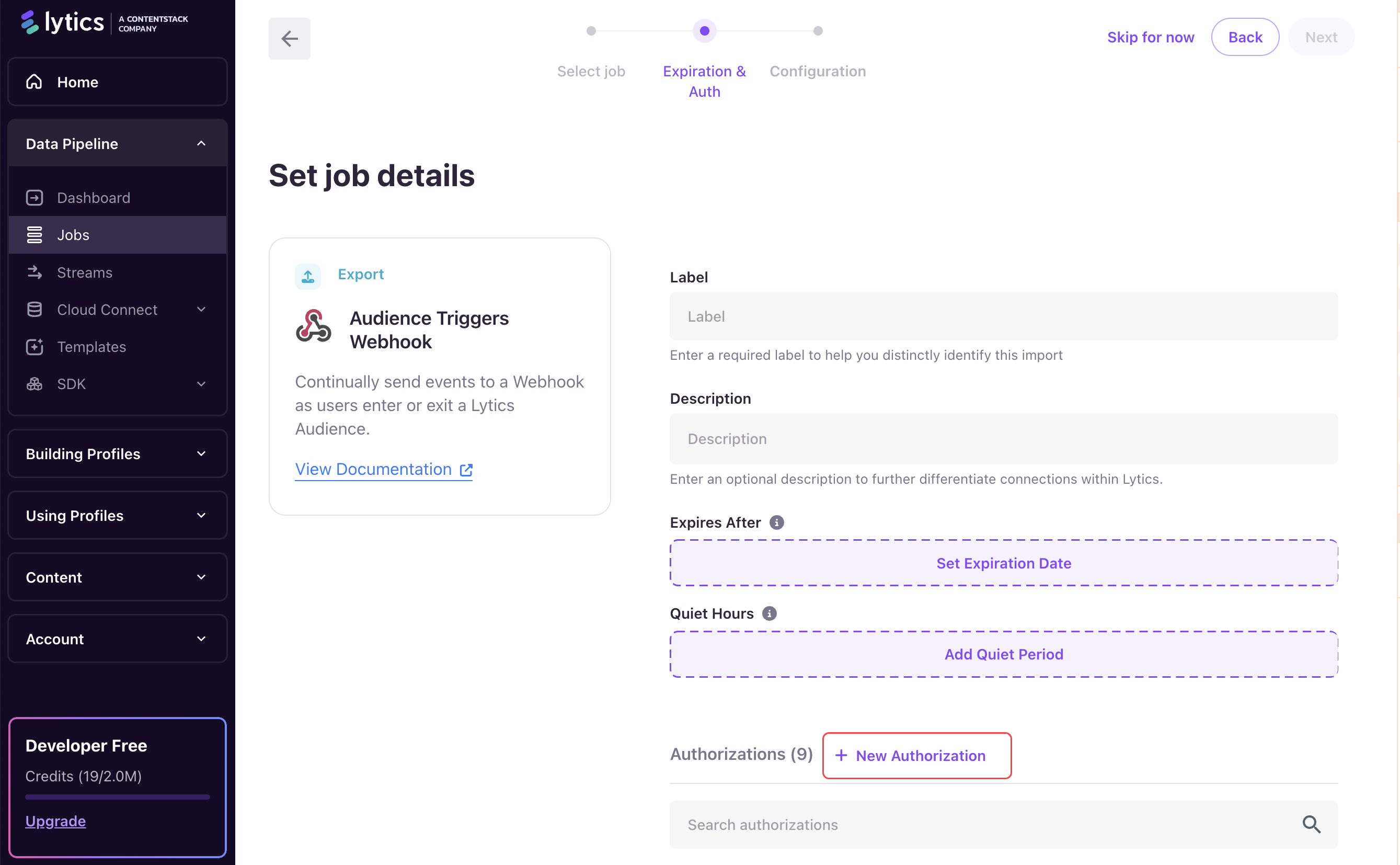This screenshot has height=865, width=1400.
Task: Click the Lytics logo
Action: click(63, 23)
